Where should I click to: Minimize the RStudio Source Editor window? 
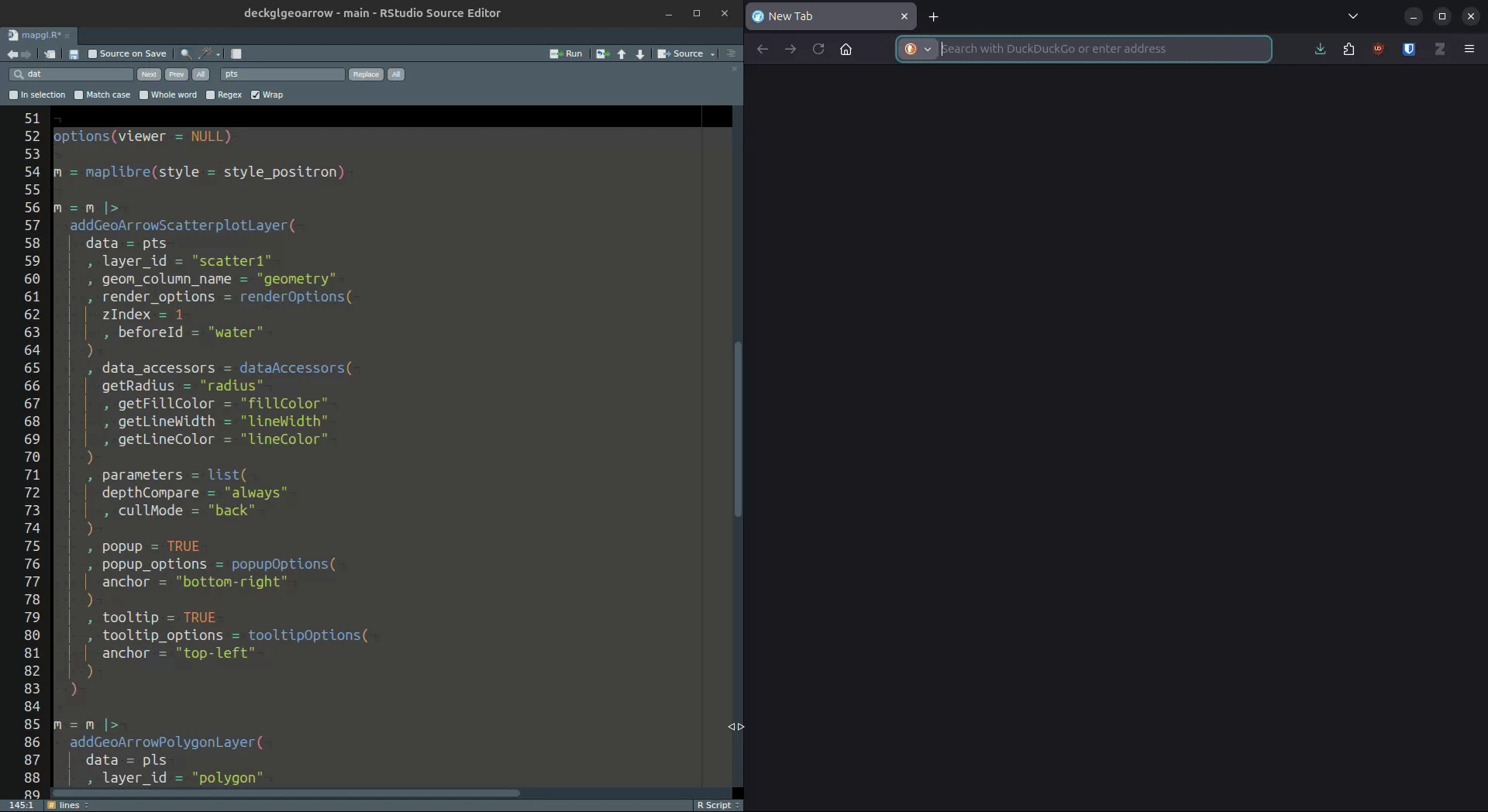[668, 13]
